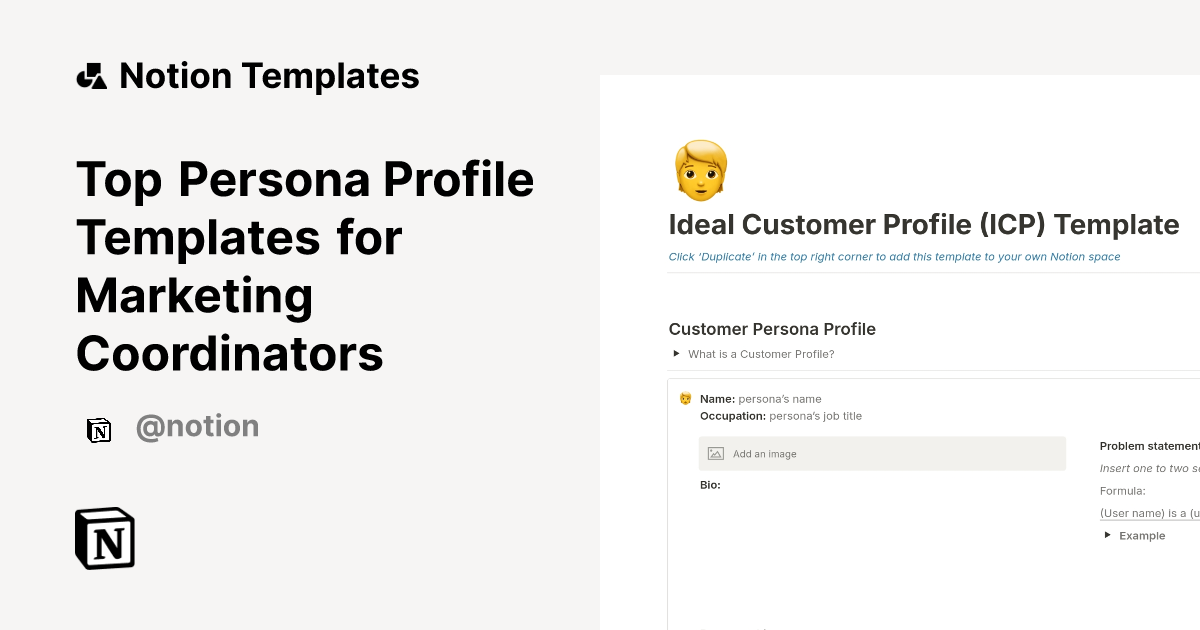Click the 'Add an image' button
The image size is (1200, 630).
pyautogui.click(x=882, y=453)
